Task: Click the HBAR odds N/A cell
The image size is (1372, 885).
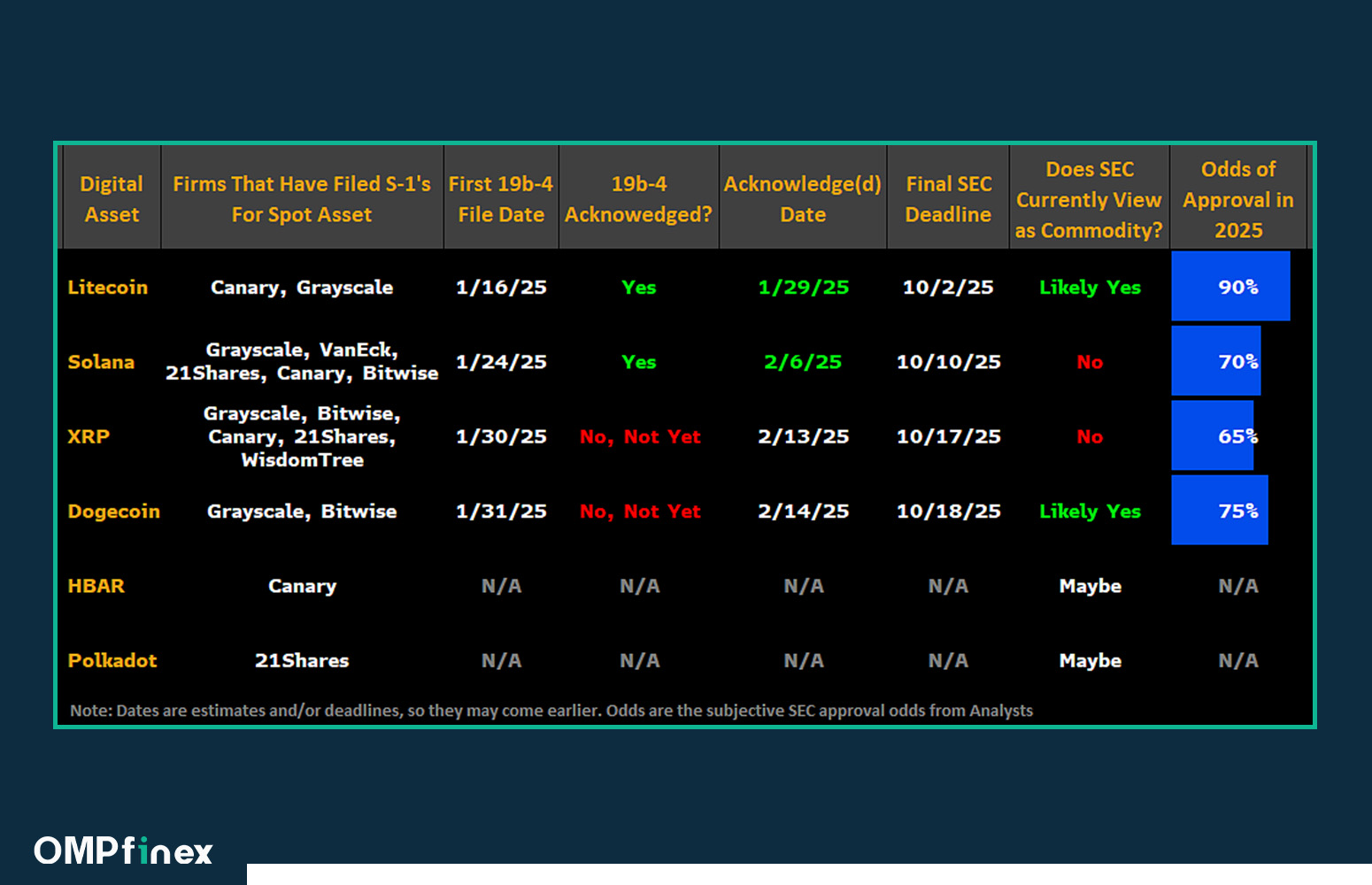Action: (x=1238, y=586)
